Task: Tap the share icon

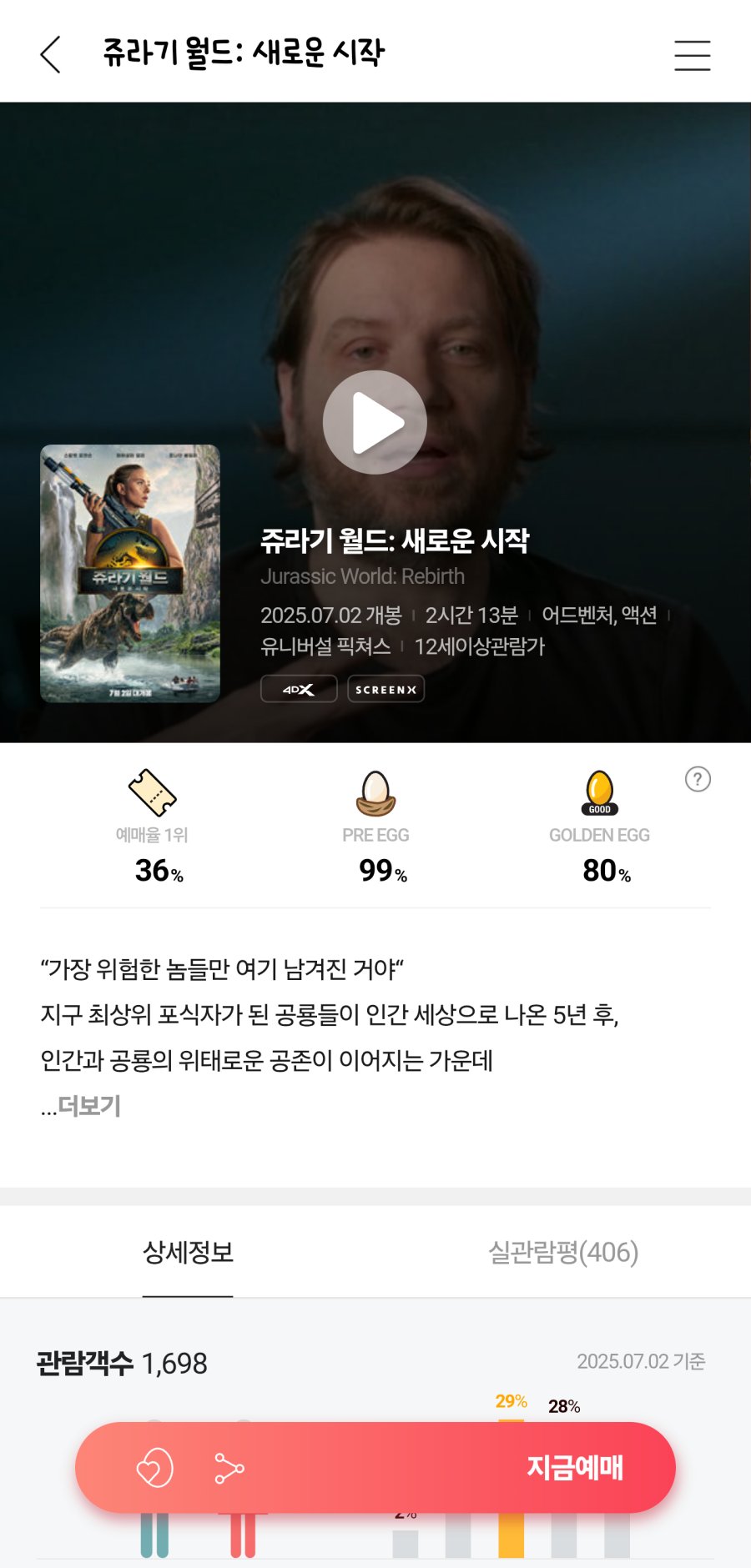Action: pyautogui.click(x=229, y=1468)
